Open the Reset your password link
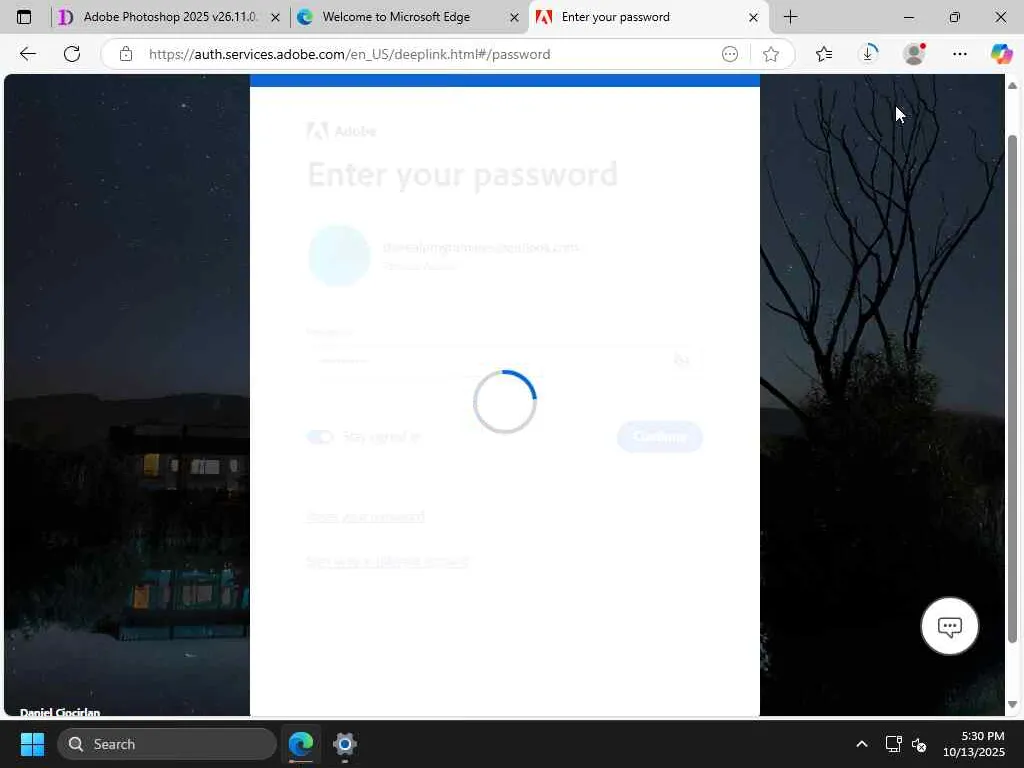Viewport: 1024px width, 768px height. pyautogui.click(x=365, y=517)
